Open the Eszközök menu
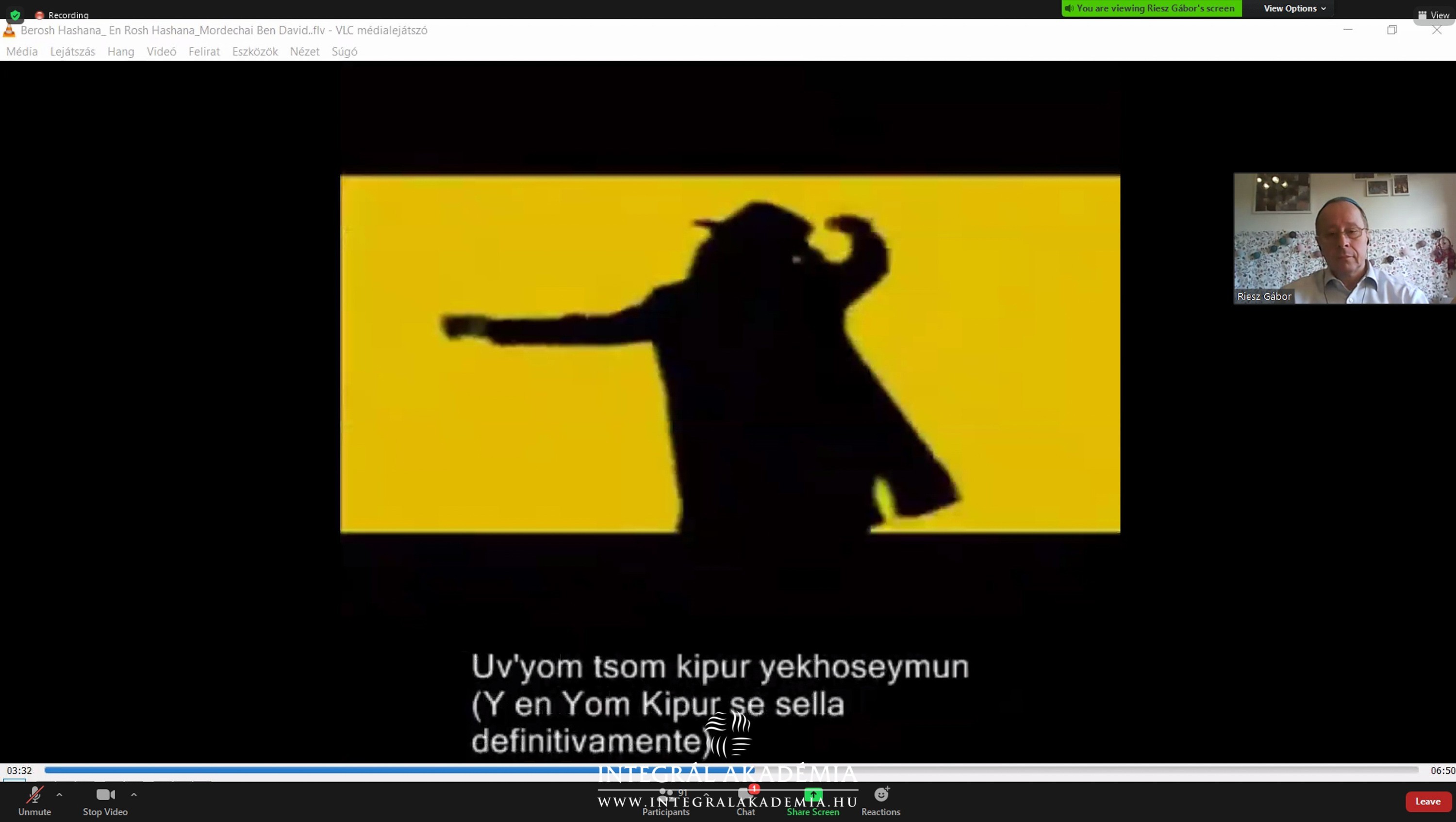1456x822 pixels. 255,51
